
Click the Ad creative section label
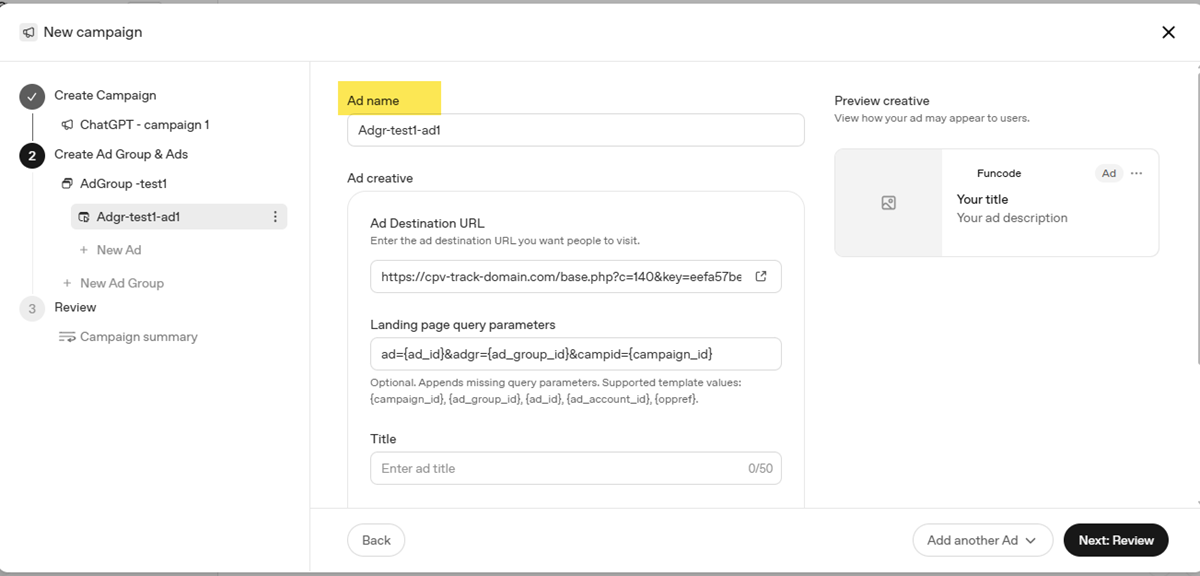380,178
